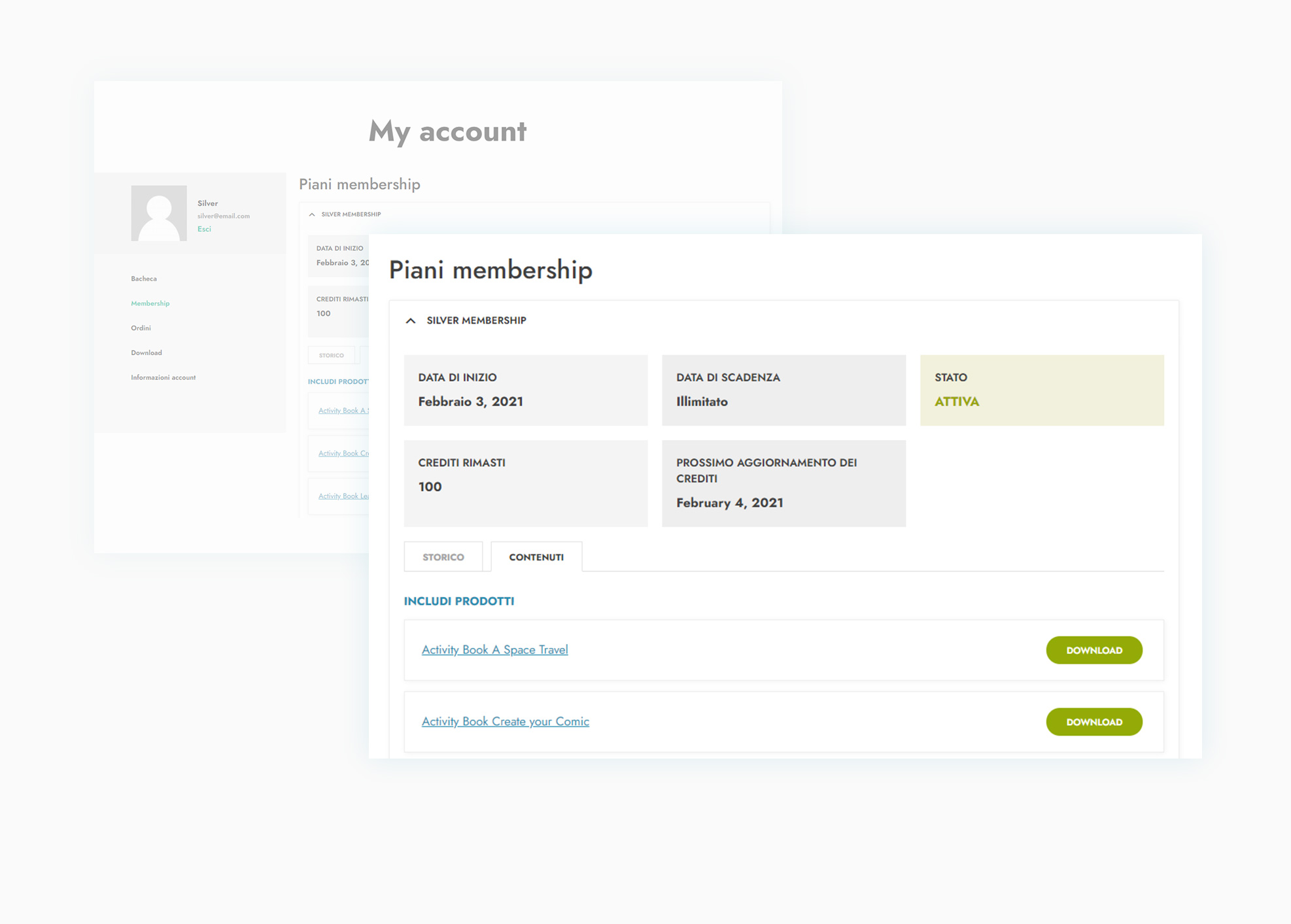The width and height of the screenshot is (1291, 924).
Task: Click the Silver Membership header label
Action: click(476, 320)
